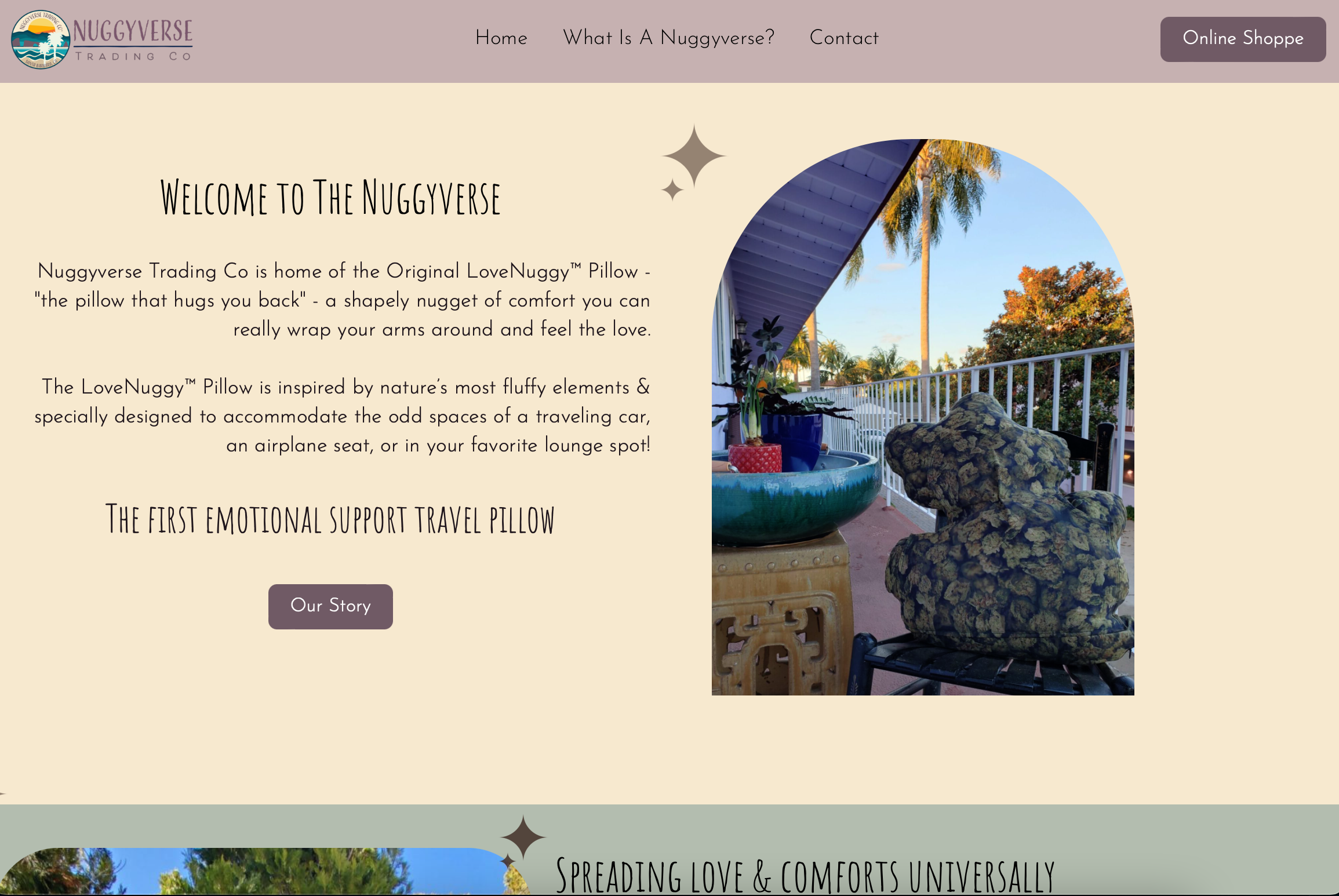Go to the Home menu item
Screen dimensions: 1339x896
501,38
